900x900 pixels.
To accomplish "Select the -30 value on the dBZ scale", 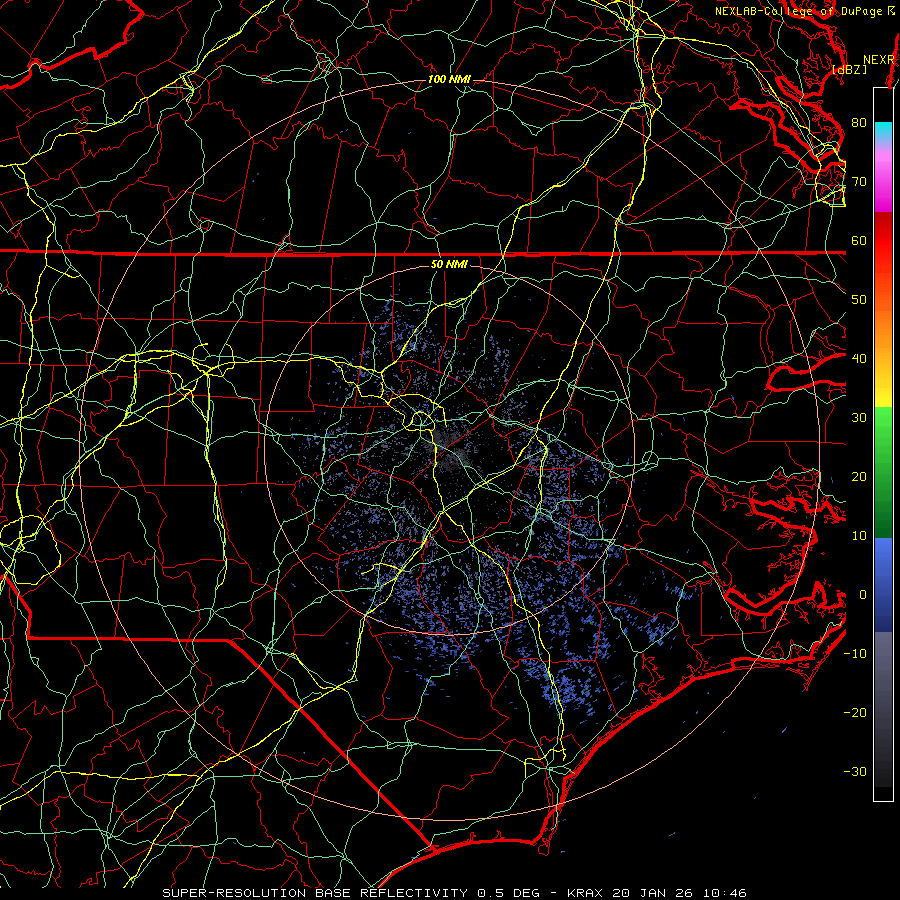I will click(855, 771).
